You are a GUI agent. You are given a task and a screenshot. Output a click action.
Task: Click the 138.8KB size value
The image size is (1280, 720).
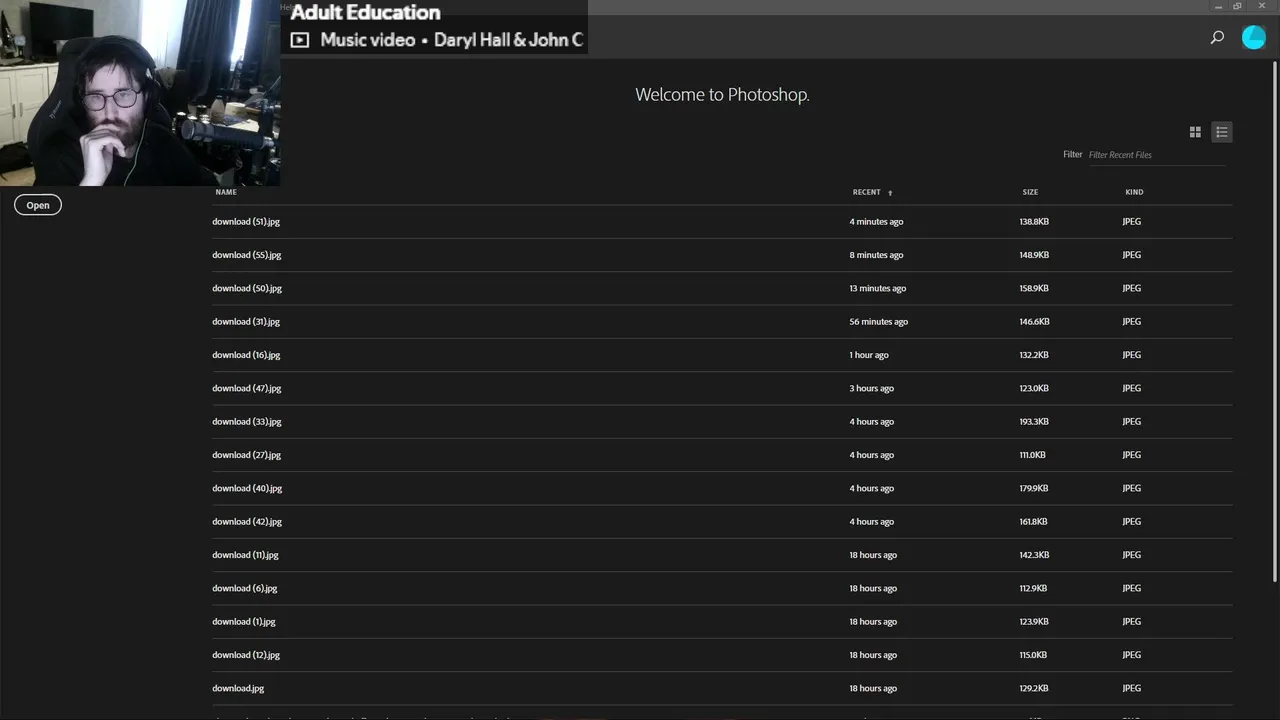click(x=1034, y=222)
